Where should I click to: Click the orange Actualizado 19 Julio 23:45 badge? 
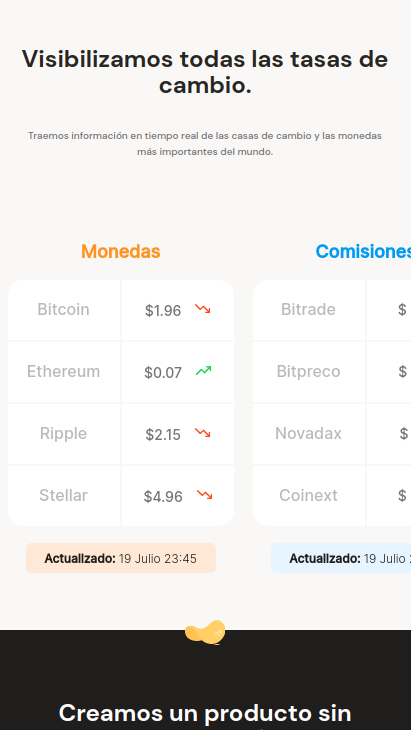(121, 558)
